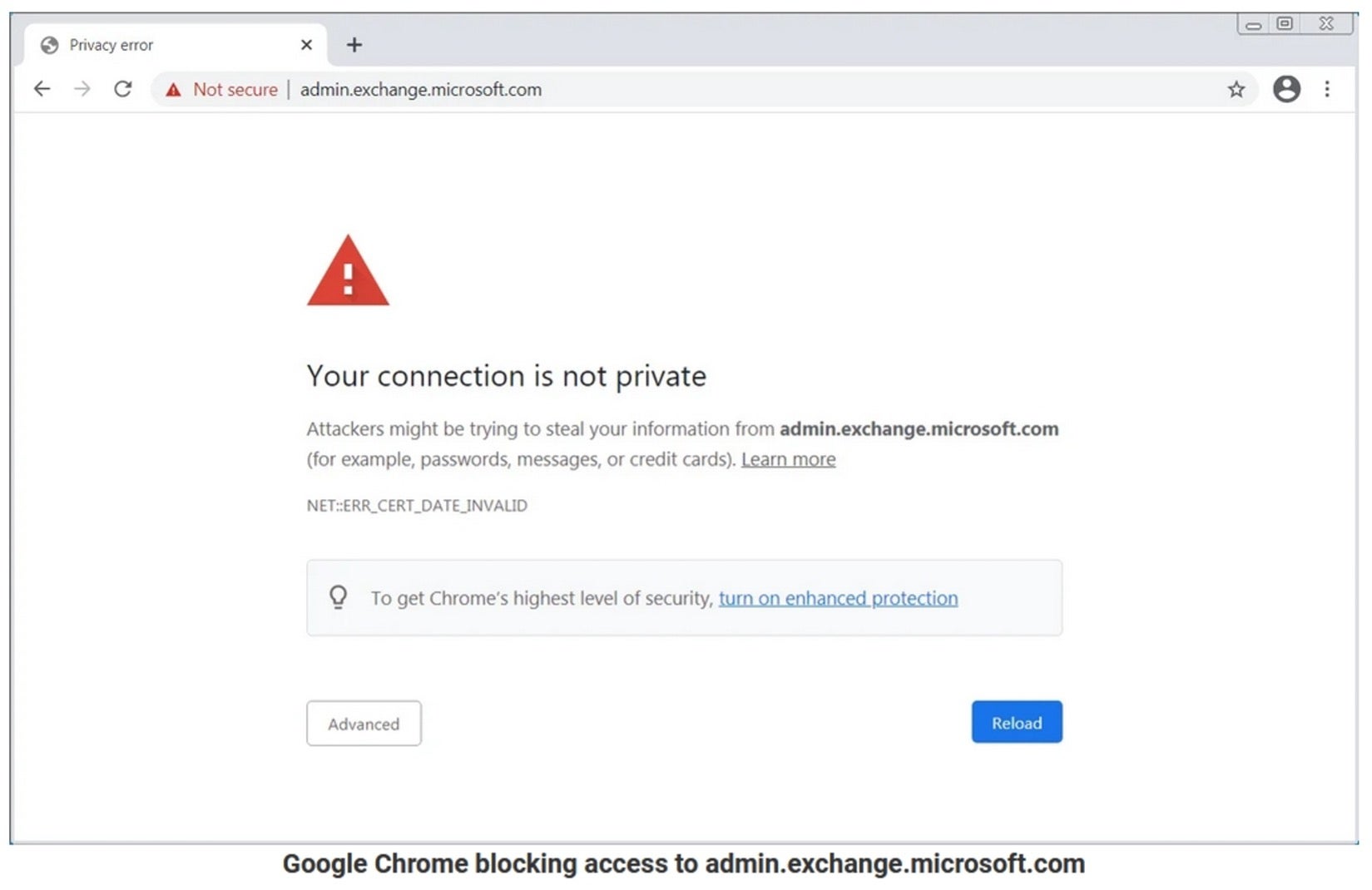Click the address bar URL text
Screen dimensions: 1372x890
point(420,90)
